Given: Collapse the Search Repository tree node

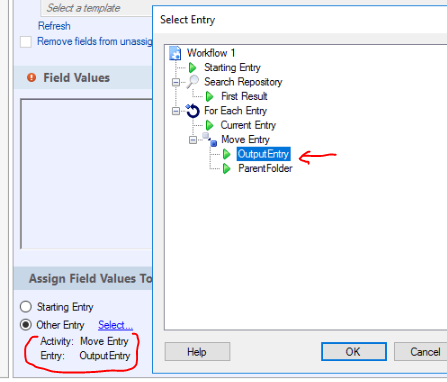Looking at the screenshot, I should click(x=176, y=82).
